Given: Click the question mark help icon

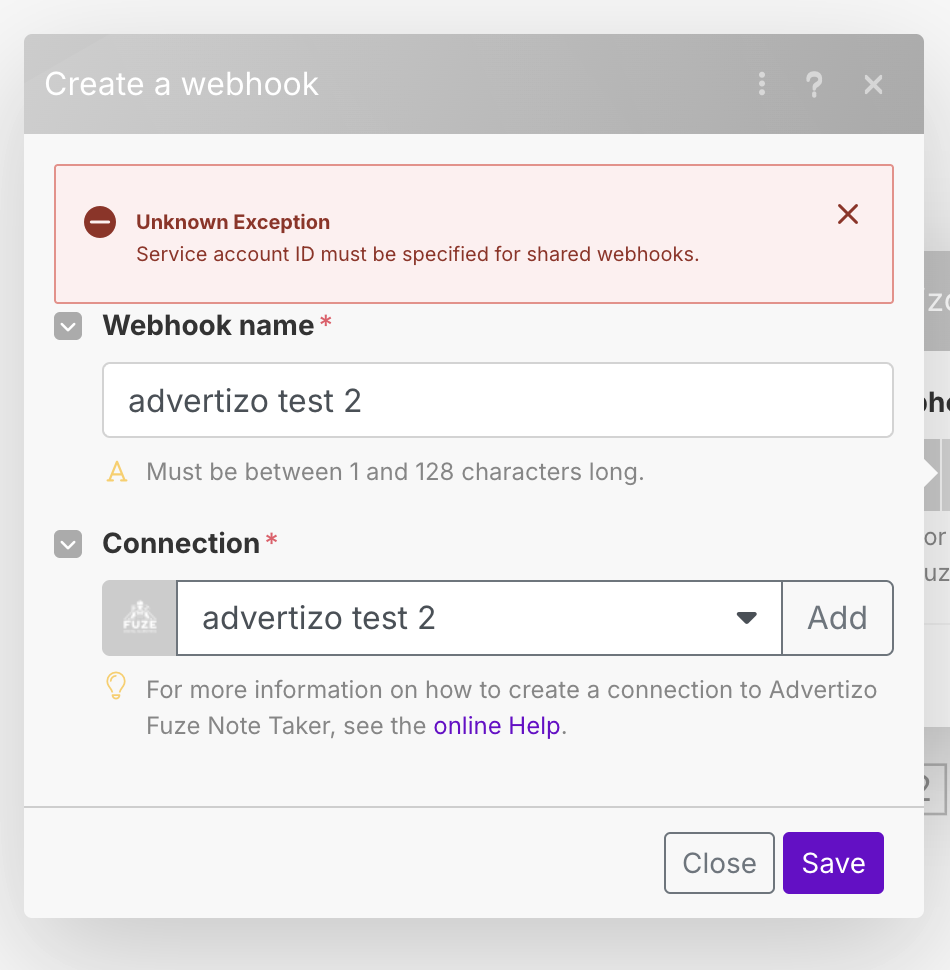Looking at the screenshot, I should click(814, 84).
